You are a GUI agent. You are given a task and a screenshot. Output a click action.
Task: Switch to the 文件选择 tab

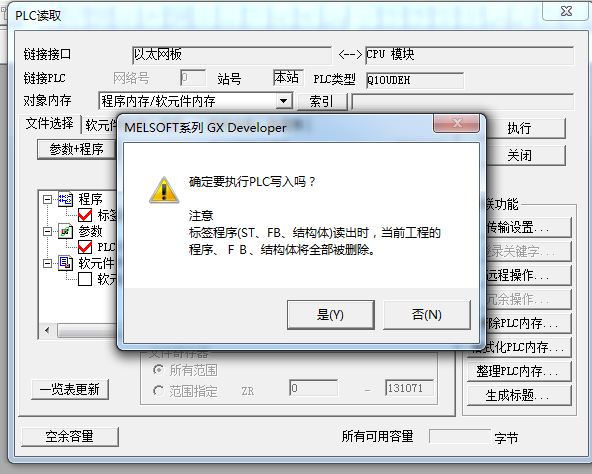[49, 124]
